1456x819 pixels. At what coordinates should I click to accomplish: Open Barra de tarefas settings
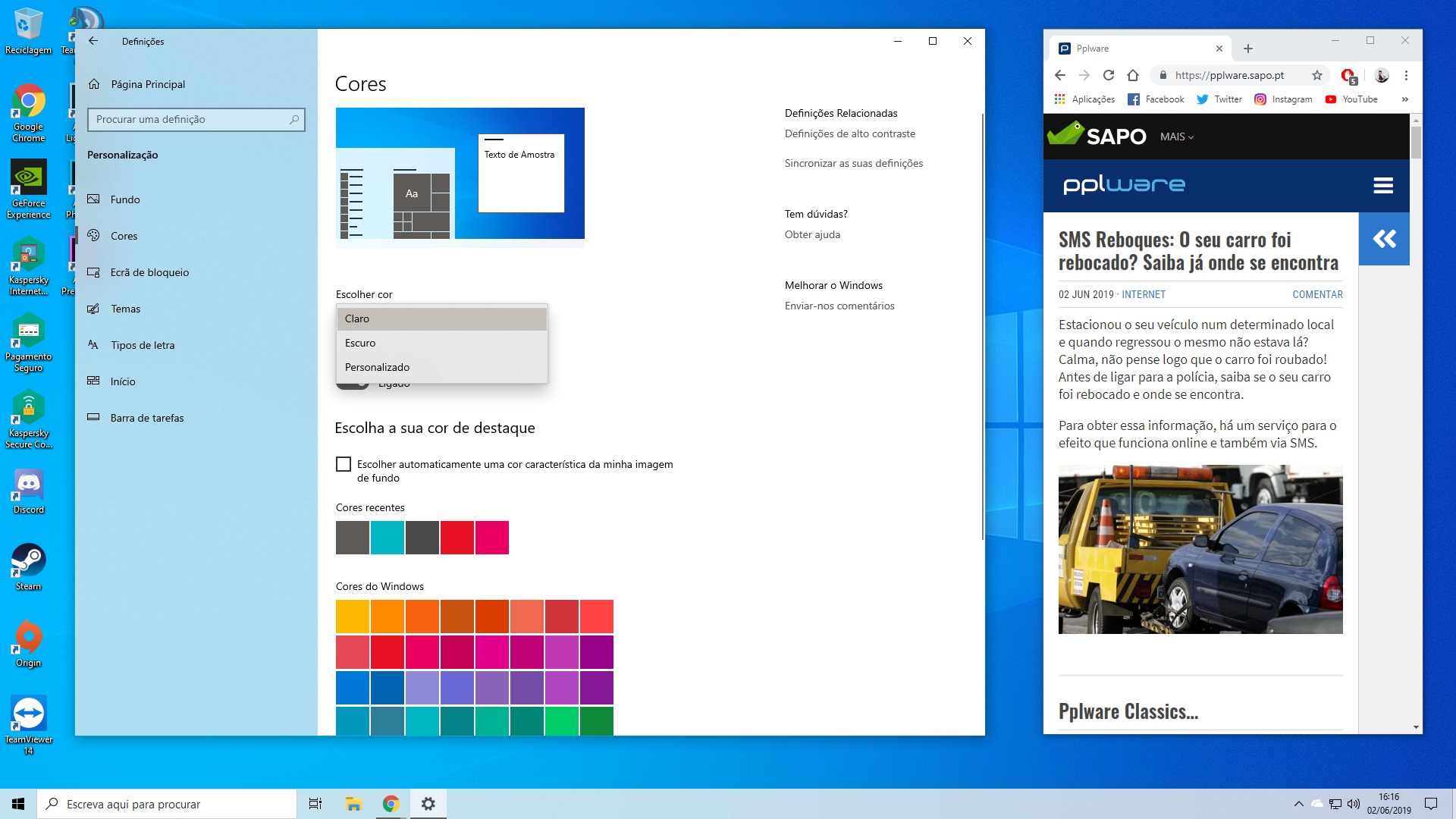[147, 418]
